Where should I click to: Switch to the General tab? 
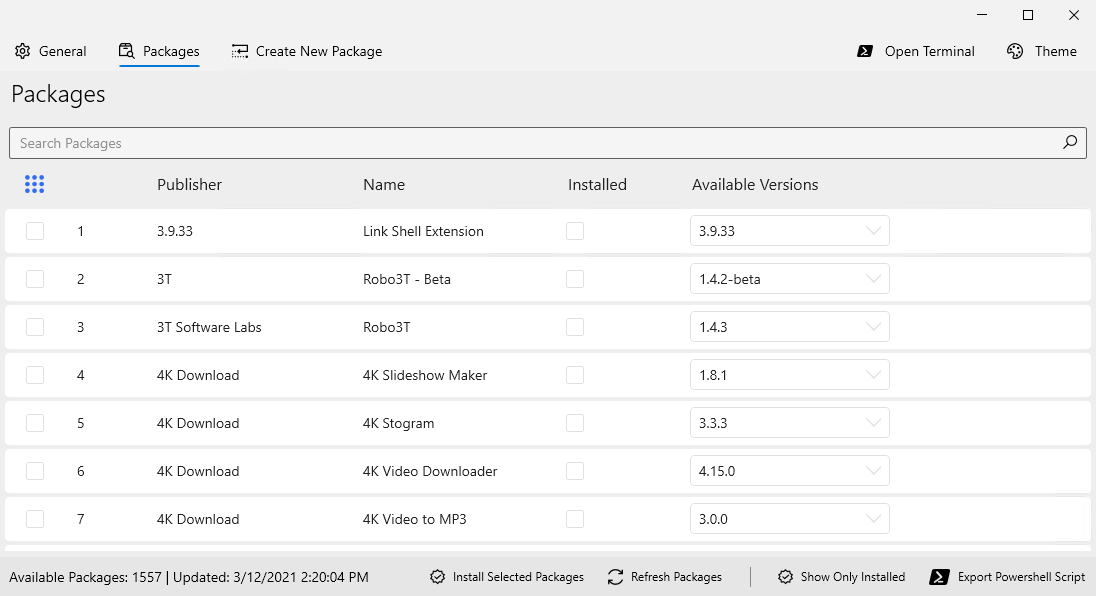50,51
